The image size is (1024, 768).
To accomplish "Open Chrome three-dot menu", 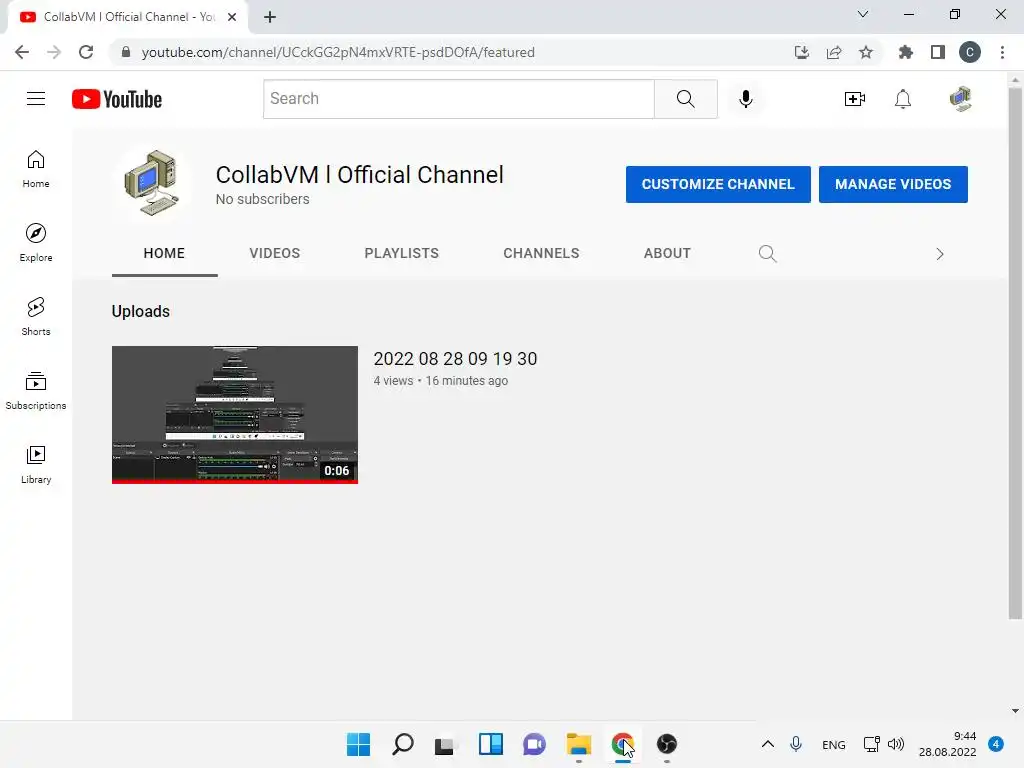I will tap(1002, 52).
